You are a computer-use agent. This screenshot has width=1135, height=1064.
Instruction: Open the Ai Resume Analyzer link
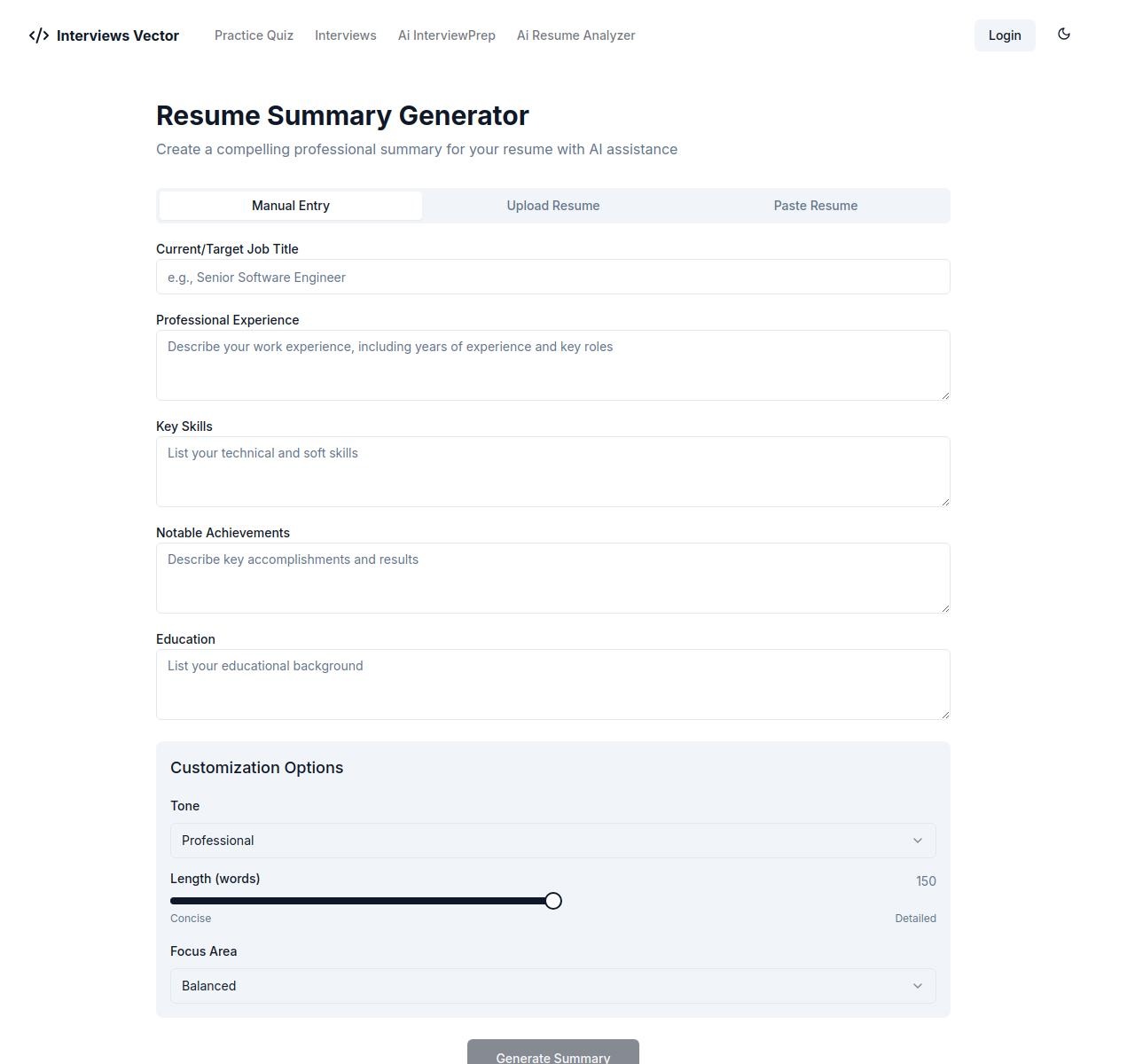tap(576, 35)
